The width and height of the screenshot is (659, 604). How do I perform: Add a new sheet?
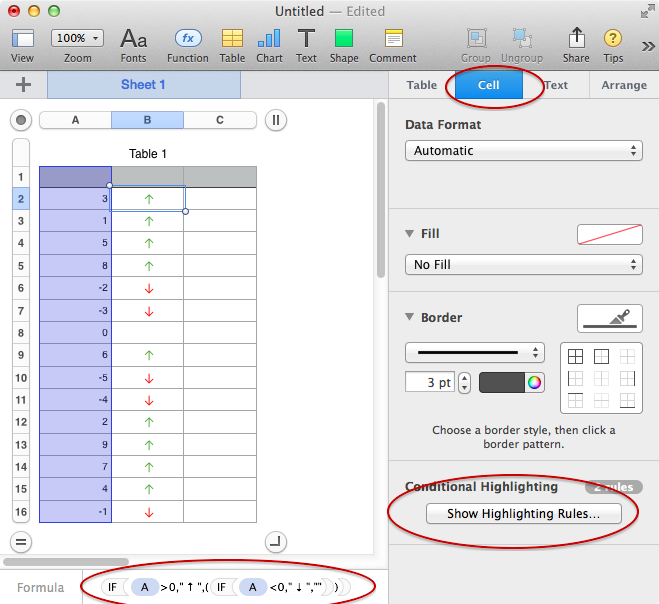pos(24,84)
